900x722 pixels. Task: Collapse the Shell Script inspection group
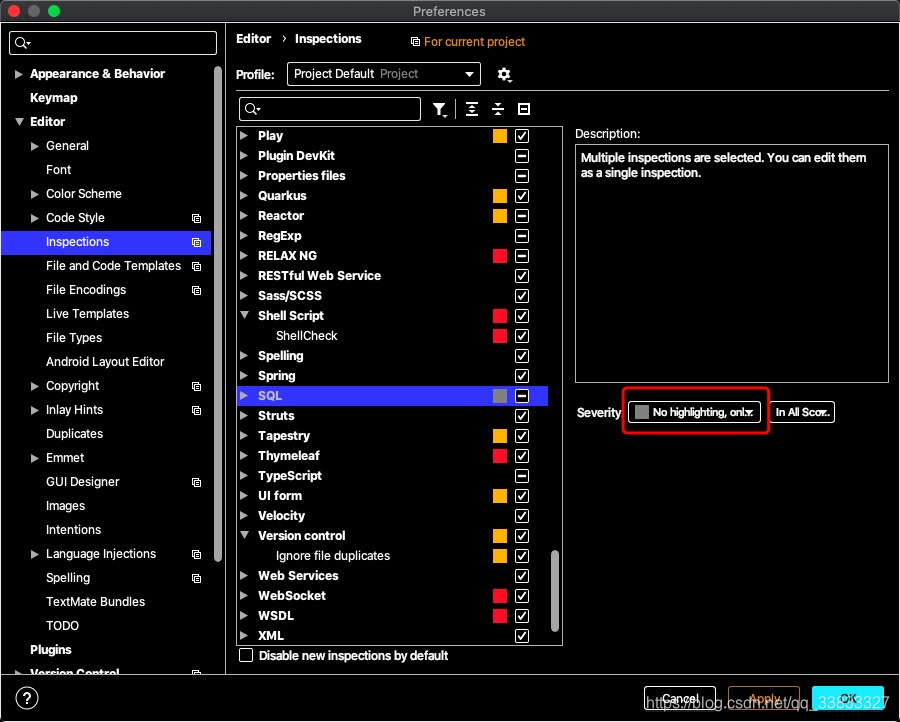[x=245, y=315]
